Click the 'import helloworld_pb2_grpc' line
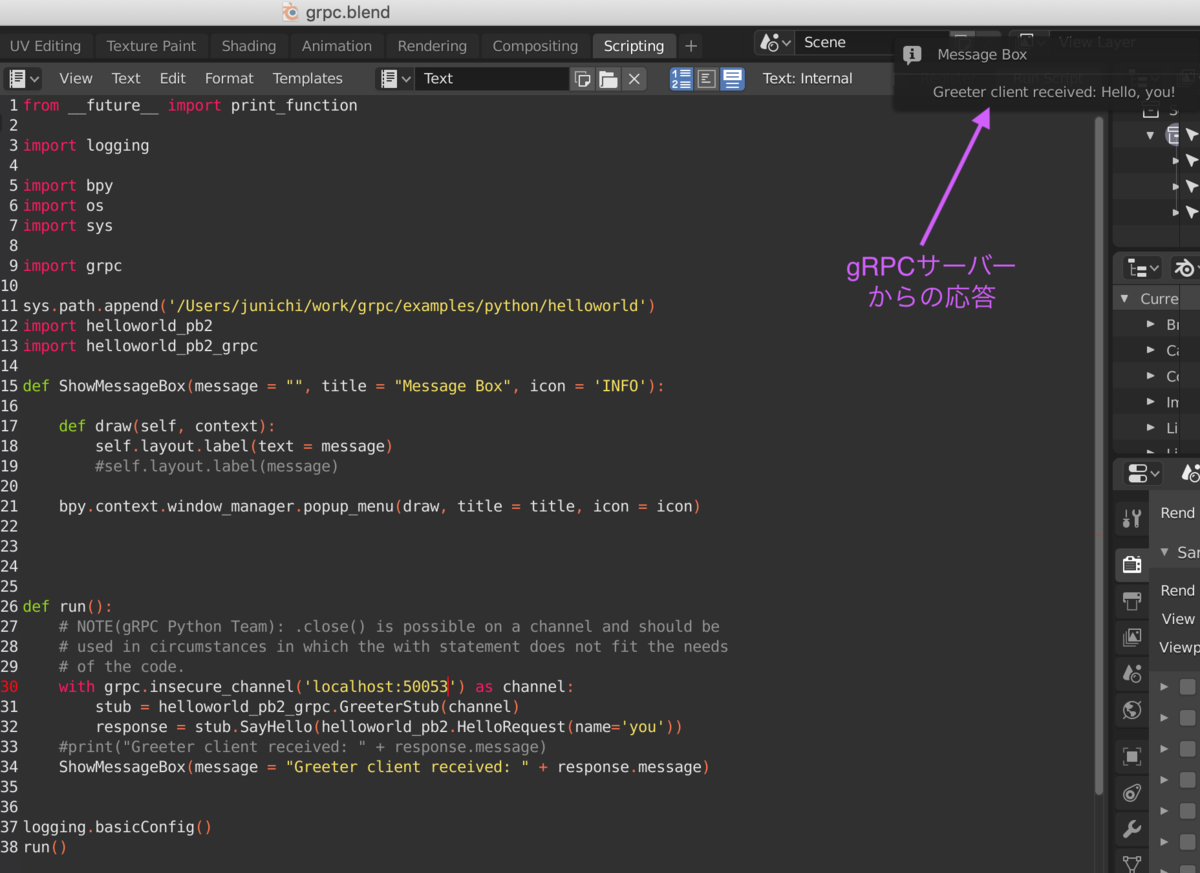The width and height of the screenshot is (1200, 873). [x=140, y=346]
